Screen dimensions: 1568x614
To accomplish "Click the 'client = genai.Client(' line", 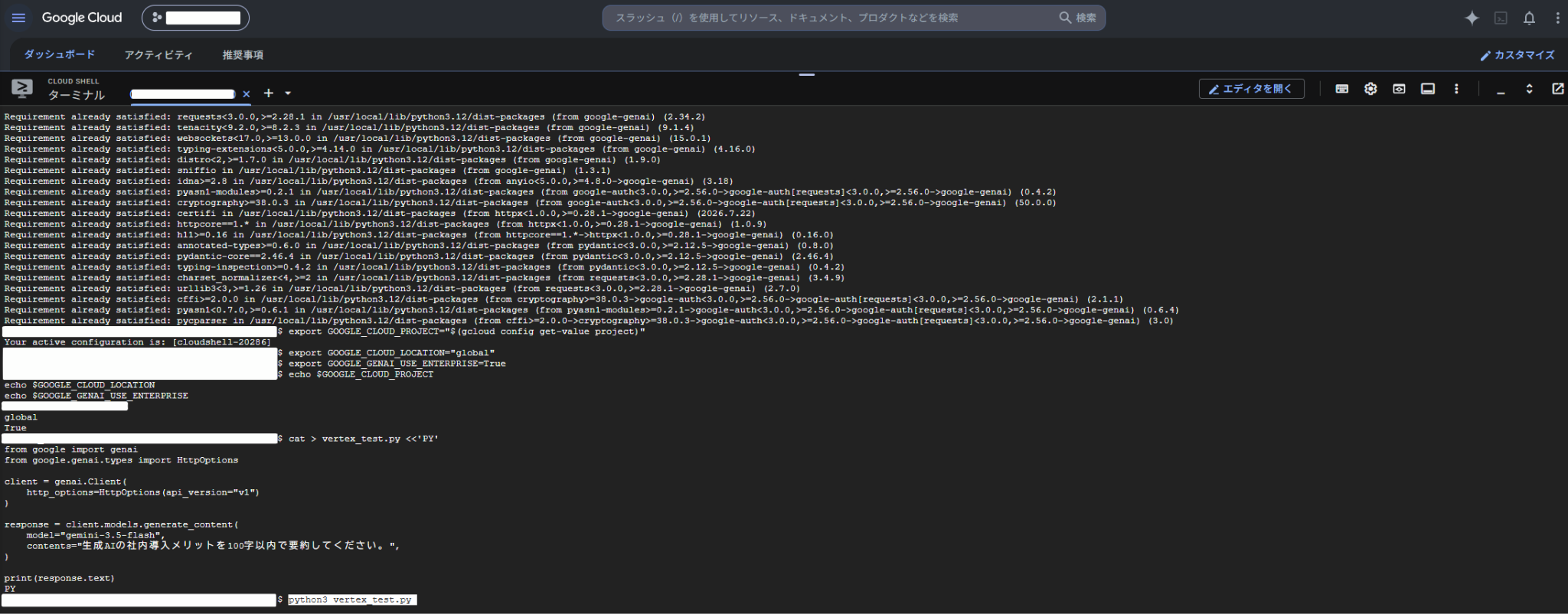I will coord(66,482).
